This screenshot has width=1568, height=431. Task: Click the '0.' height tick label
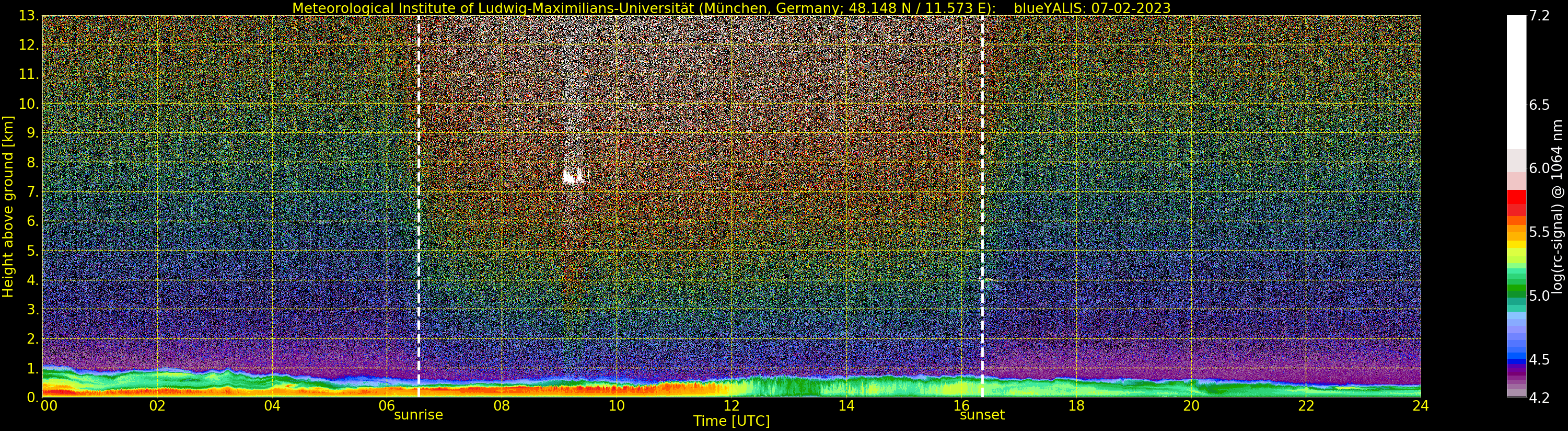(33, 397)
